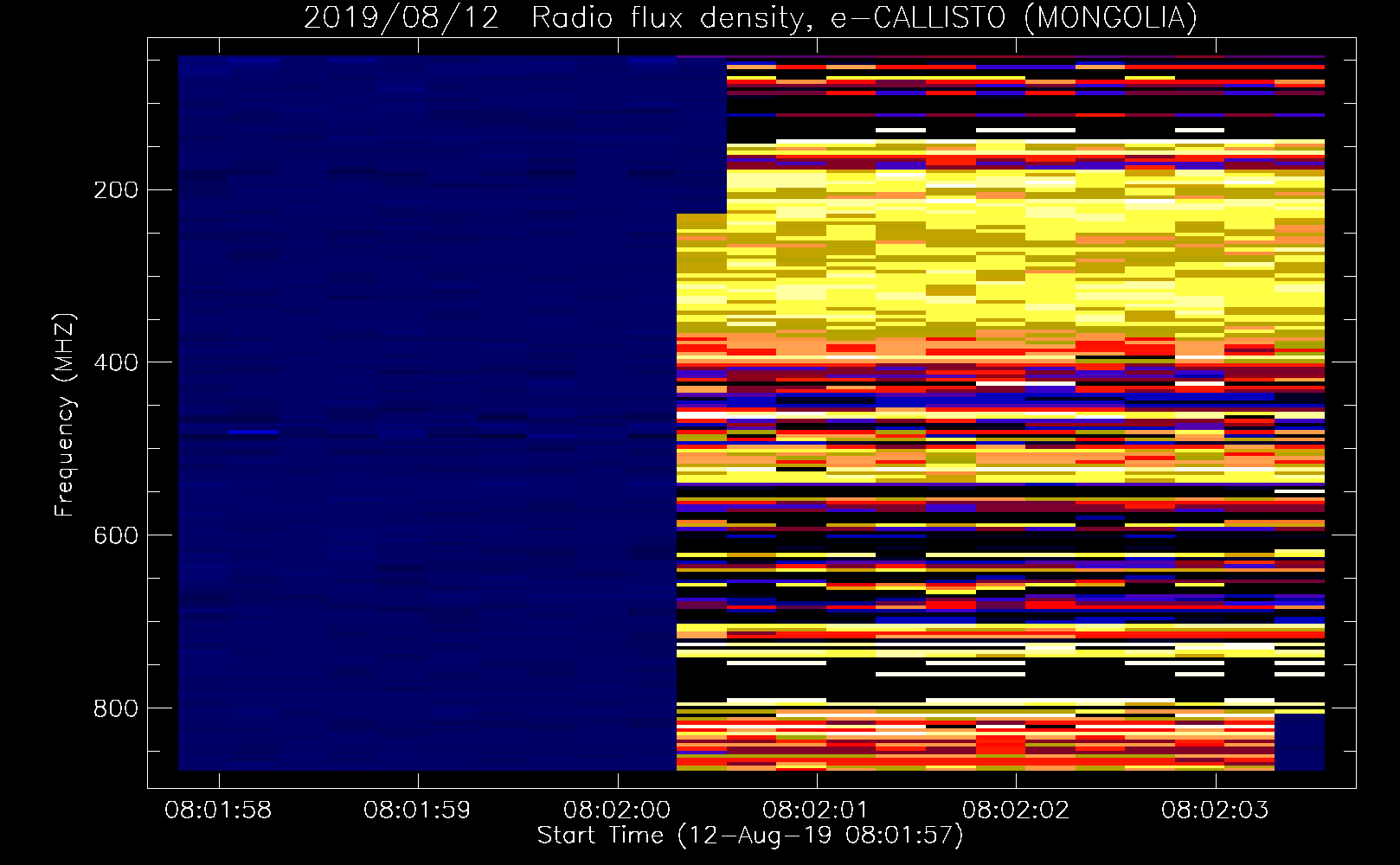Click the 200 frequency tick label
Viewport: 1400px width, 865px height.
116,190
